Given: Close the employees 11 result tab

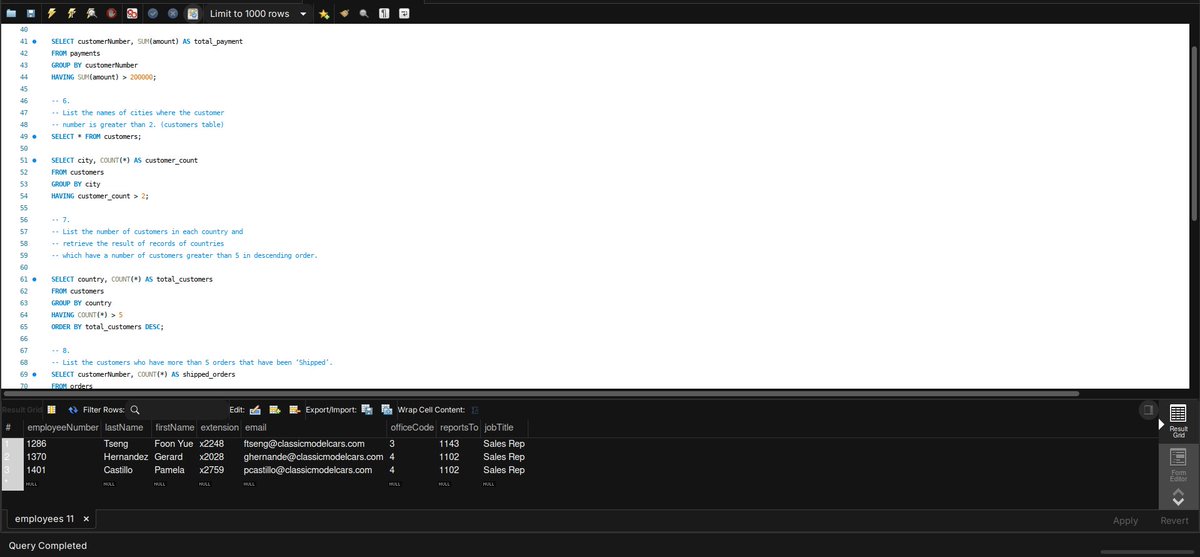Looking at the screenshot, I should [x=86, y=520].
